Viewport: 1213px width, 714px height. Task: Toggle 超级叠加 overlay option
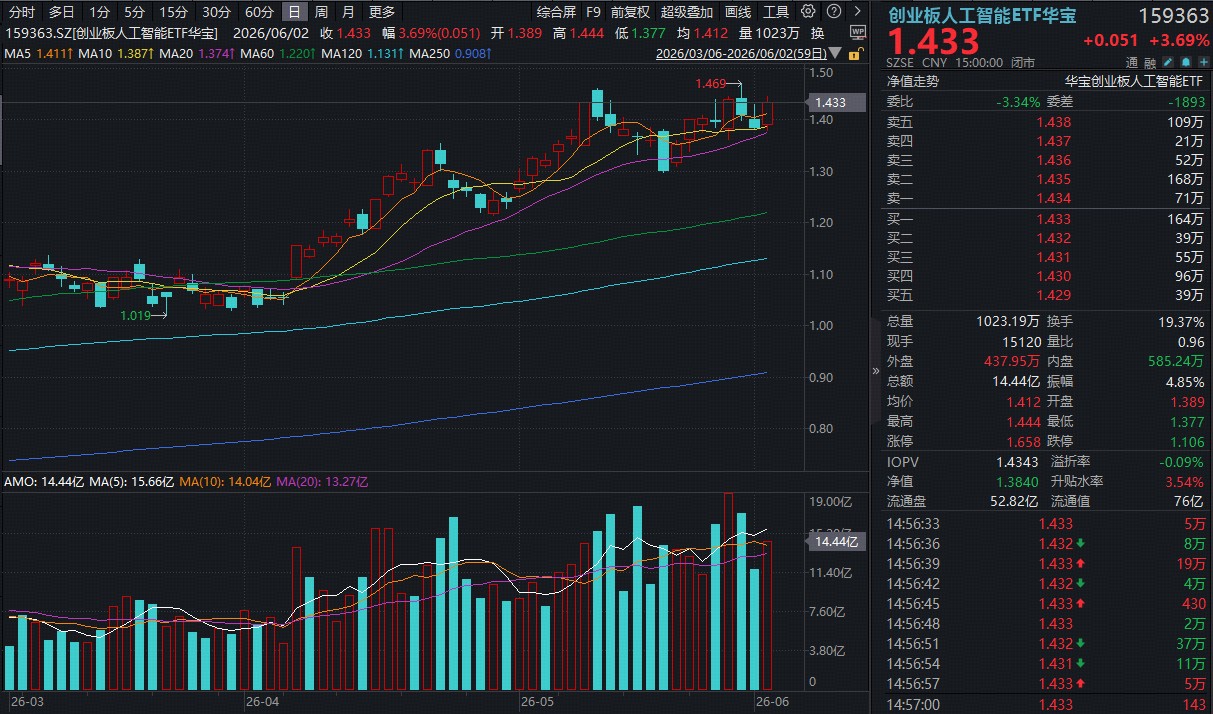(x=687, y=12)
